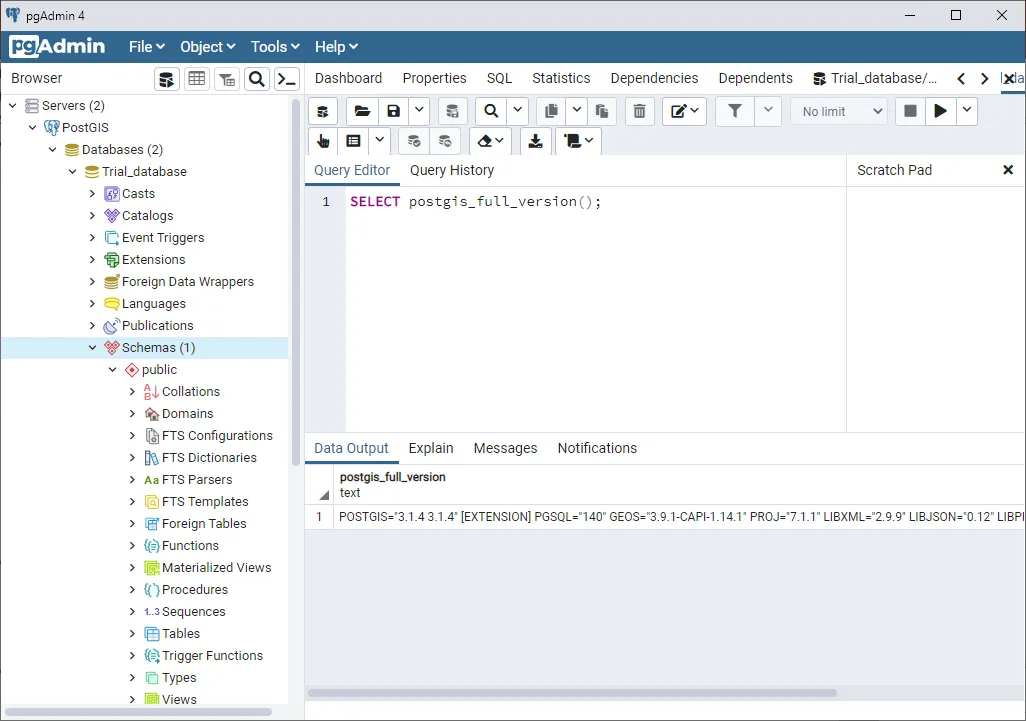This screenshot has height=721, width=1026.
Task: Open the No limit rows dropdown
Action: (840, 111)
